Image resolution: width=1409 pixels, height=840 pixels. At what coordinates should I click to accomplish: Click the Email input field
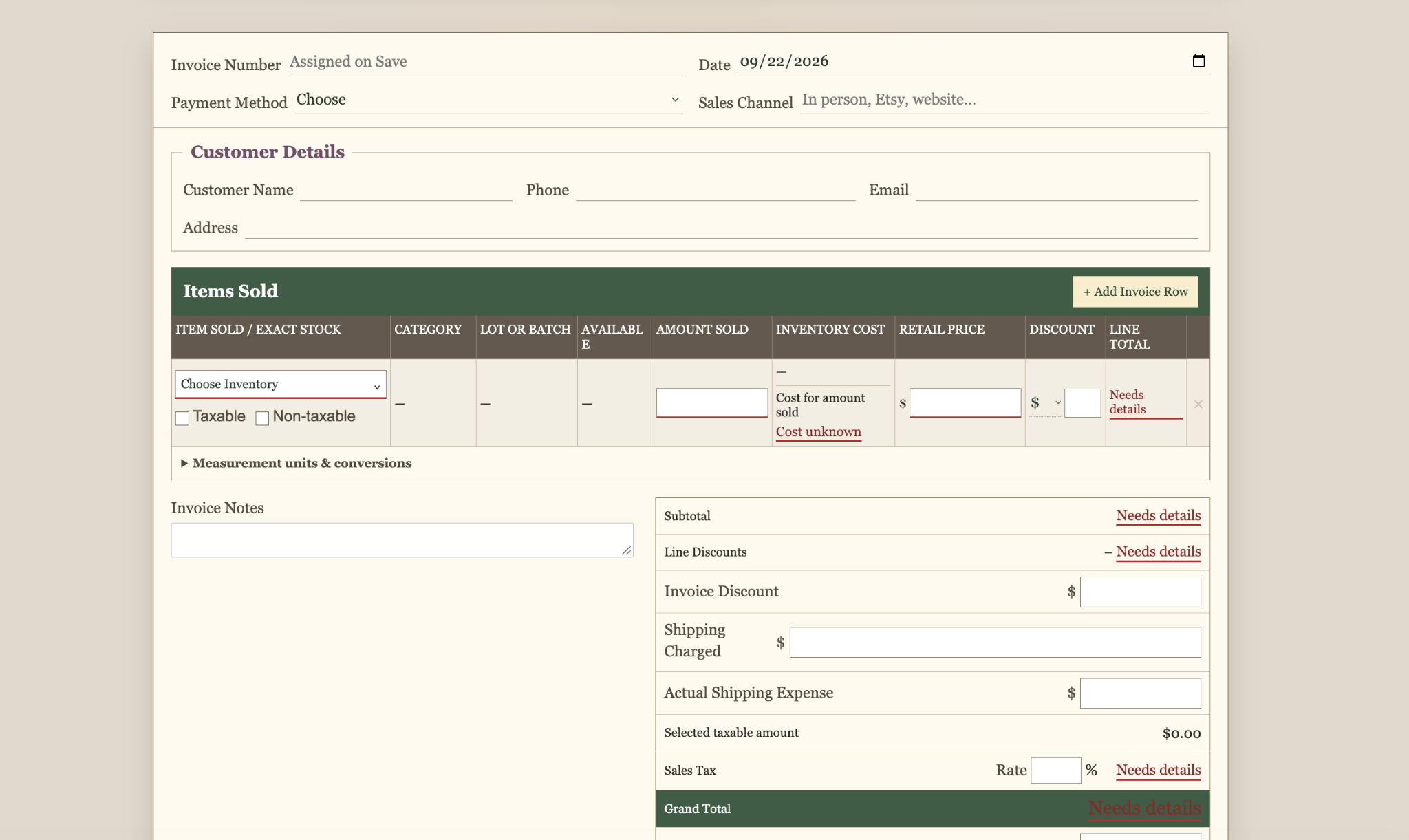click(1057, 190)
